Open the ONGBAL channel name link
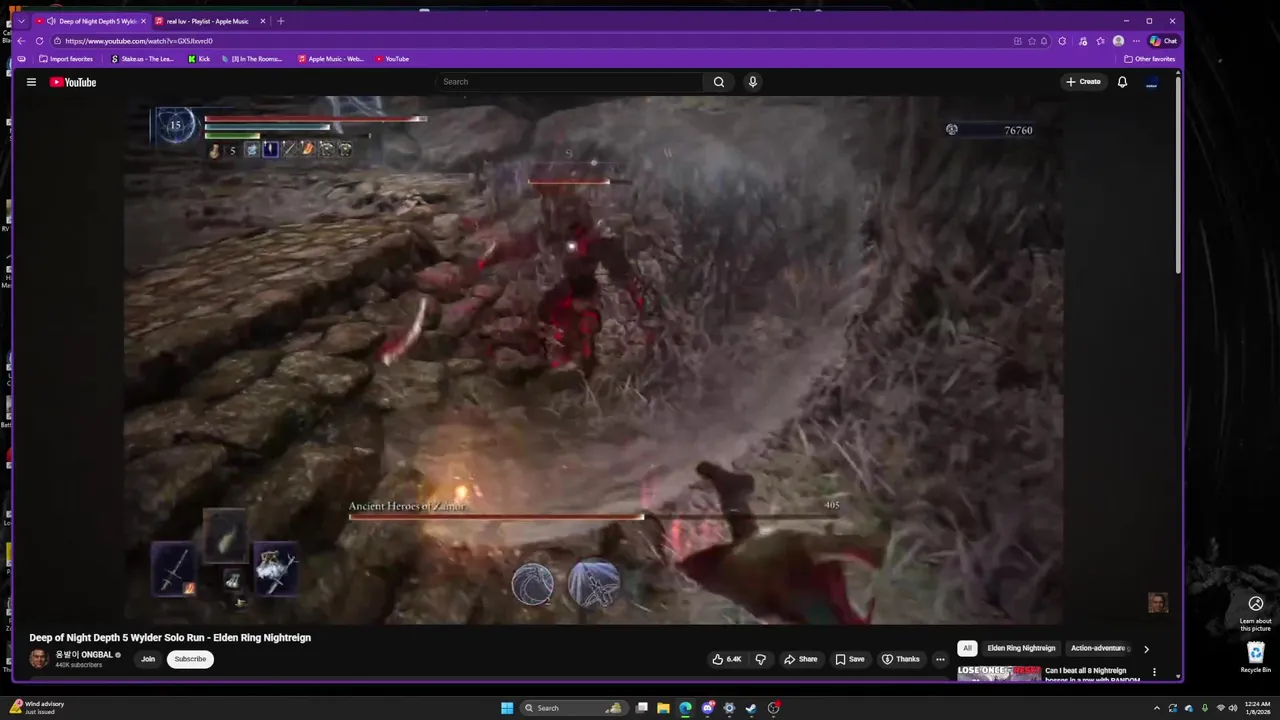Image resolution: width=1280 pixels, height=720 pixels. pyautogui.click(x=84, y=655)
